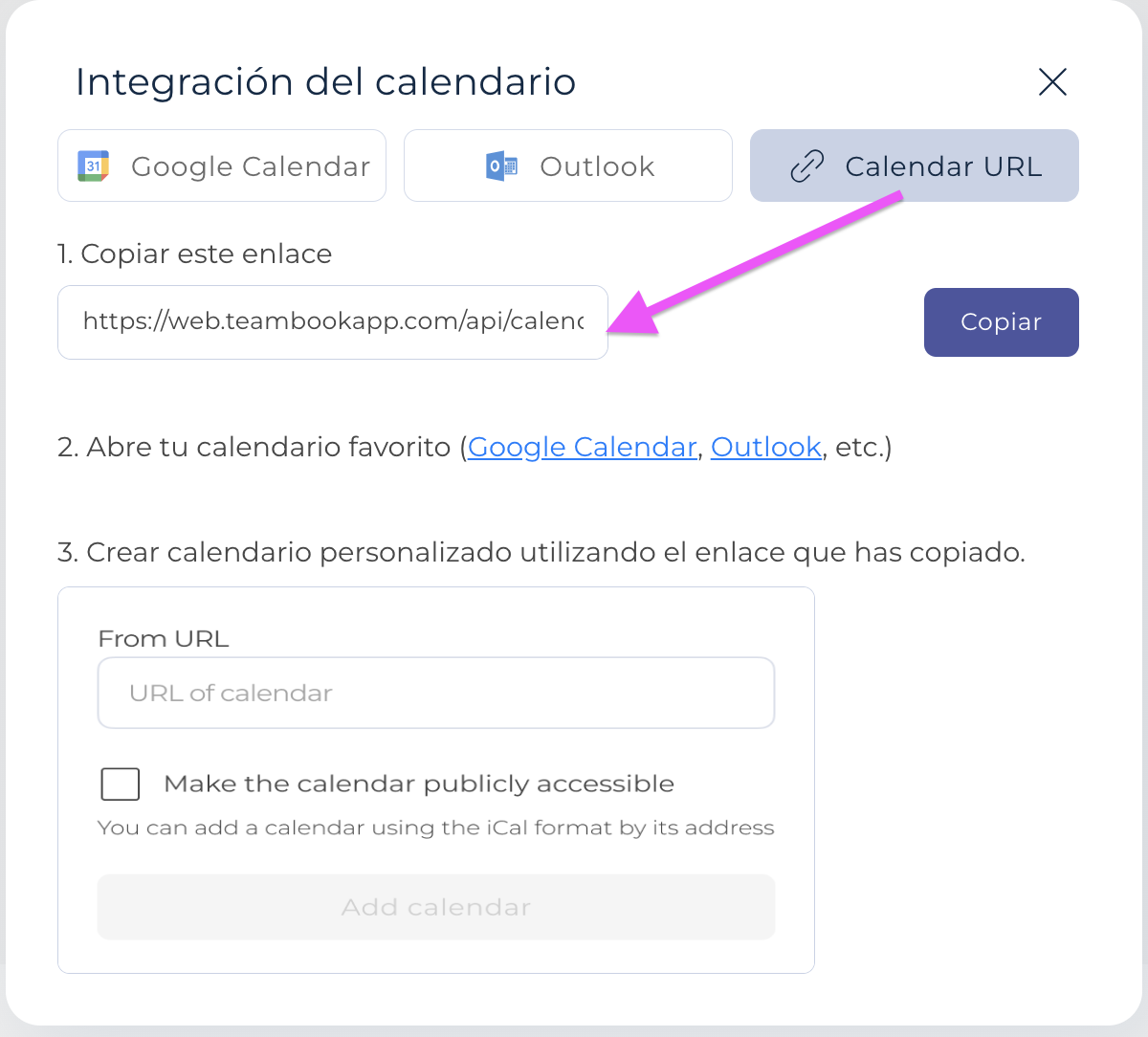Click the URL of calendar input field

[436, 693]
